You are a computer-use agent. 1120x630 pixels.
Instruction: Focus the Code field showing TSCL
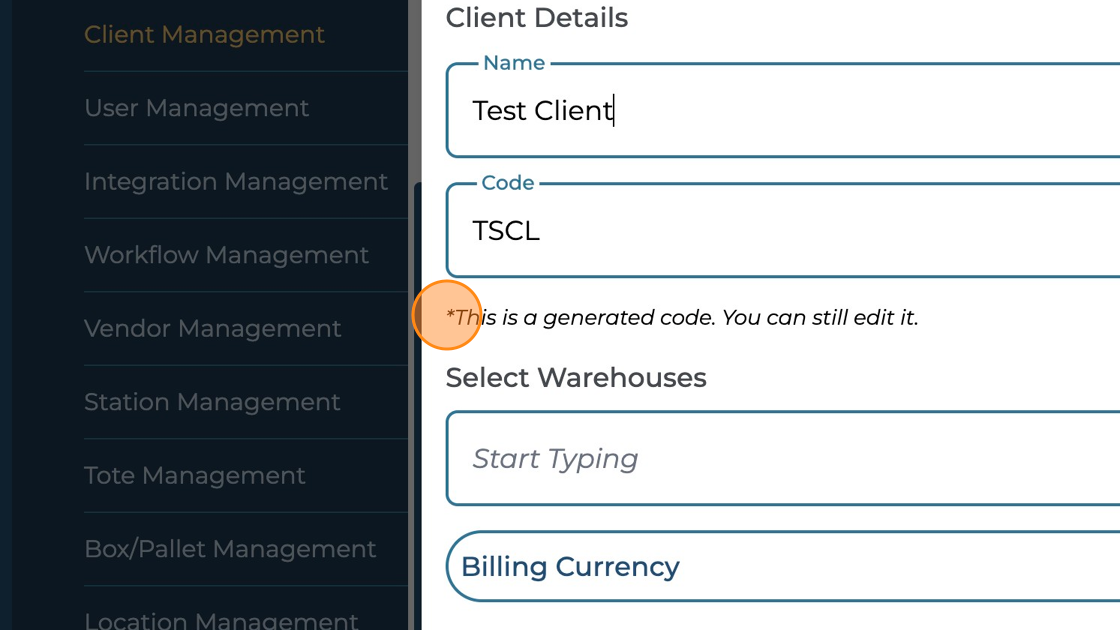pyautogui.click(x=780, y=232)
